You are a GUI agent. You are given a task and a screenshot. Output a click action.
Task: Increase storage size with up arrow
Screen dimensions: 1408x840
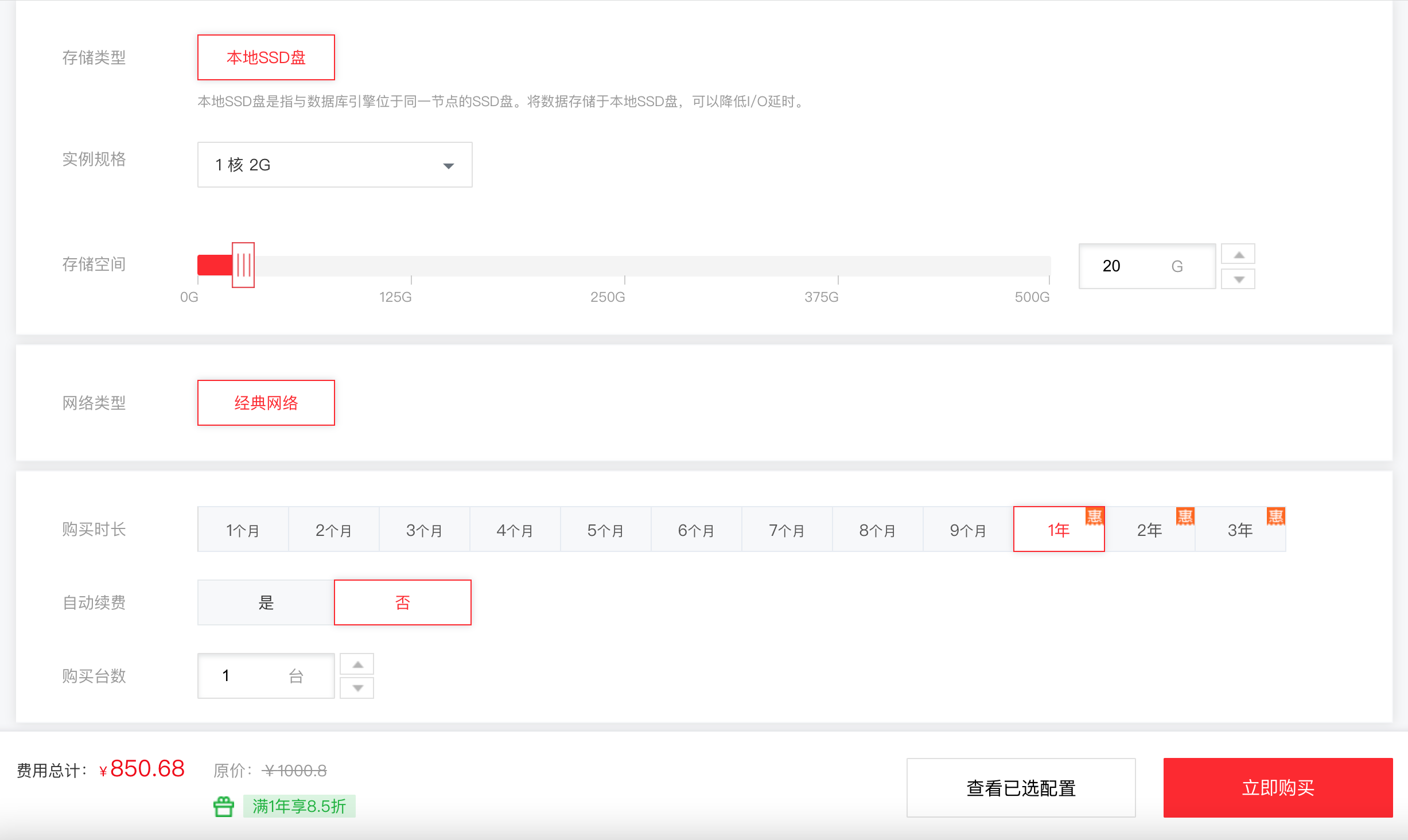(x=1238, y=254)
